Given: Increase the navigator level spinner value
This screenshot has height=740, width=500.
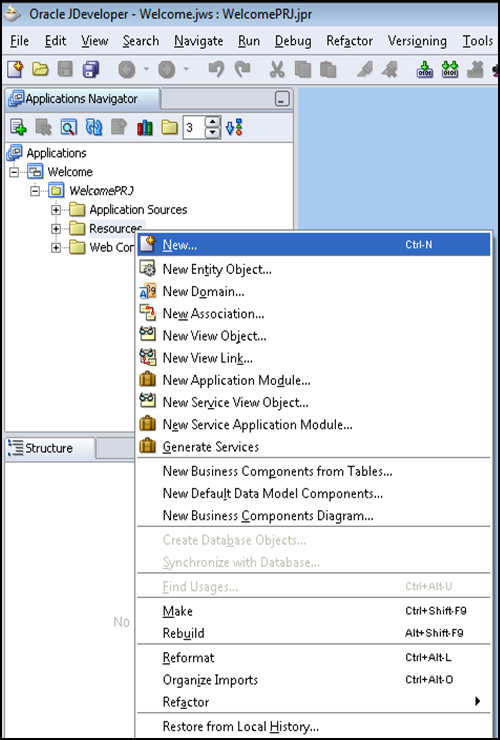Looking at the screenshot, I should (213, 122).
